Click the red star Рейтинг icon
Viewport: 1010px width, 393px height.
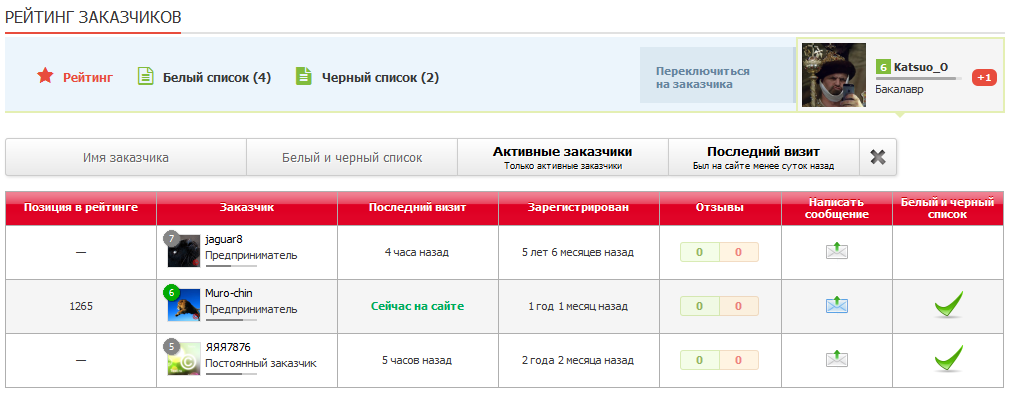click(44, 77)
